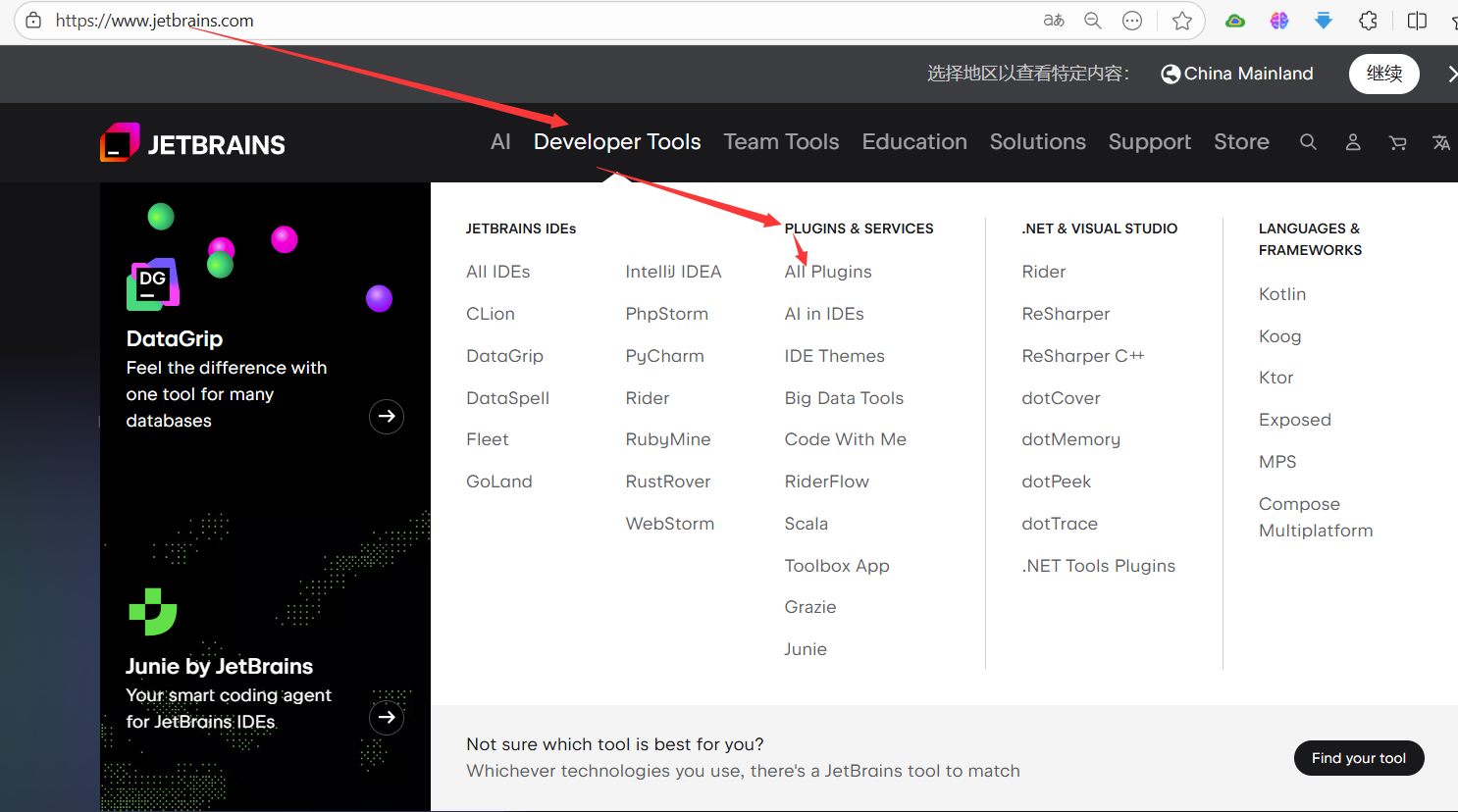The image size is (1458, 812).
Task: Click the split screen icon in browser toolbar
Action: (1417, 21)
